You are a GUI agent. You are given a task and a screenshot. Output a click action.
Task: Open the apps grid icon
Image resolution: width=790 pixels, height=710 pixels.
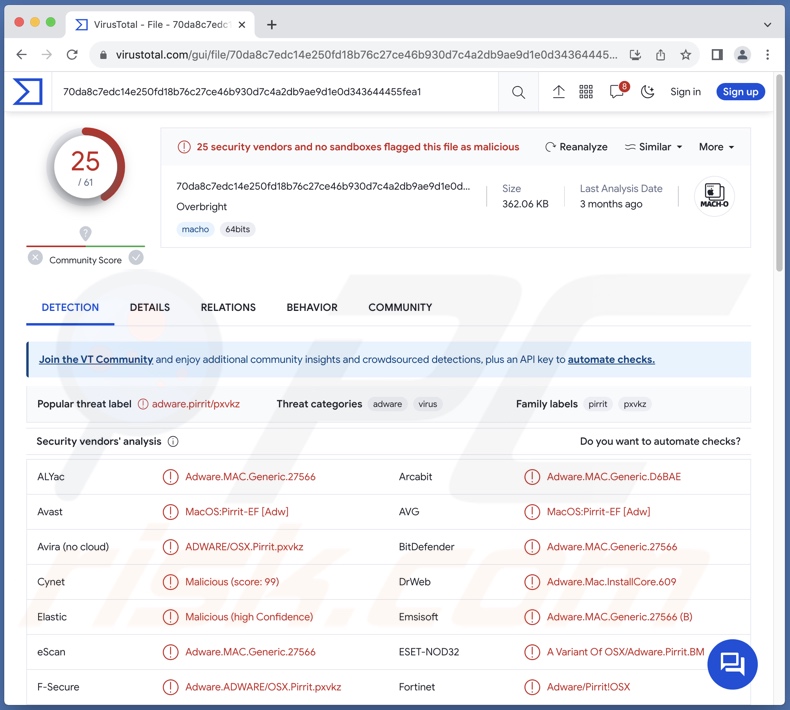tap(585, 92)
